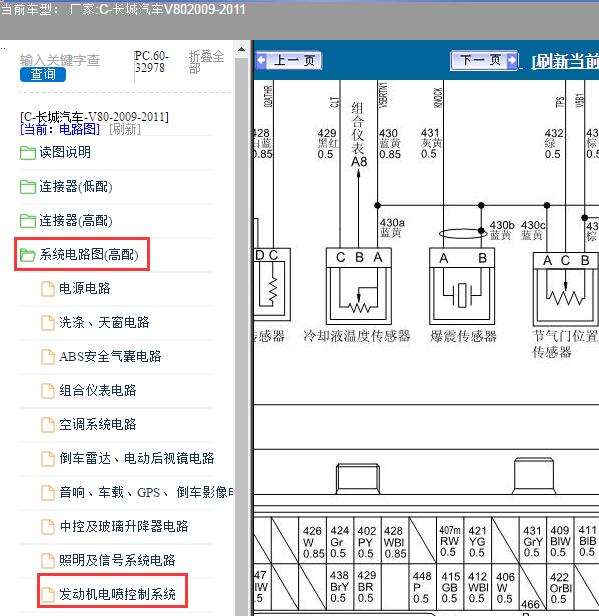Click connector cell 448 P 0.5
Screen dimensions: 599x616
click(x=423, y=587)
